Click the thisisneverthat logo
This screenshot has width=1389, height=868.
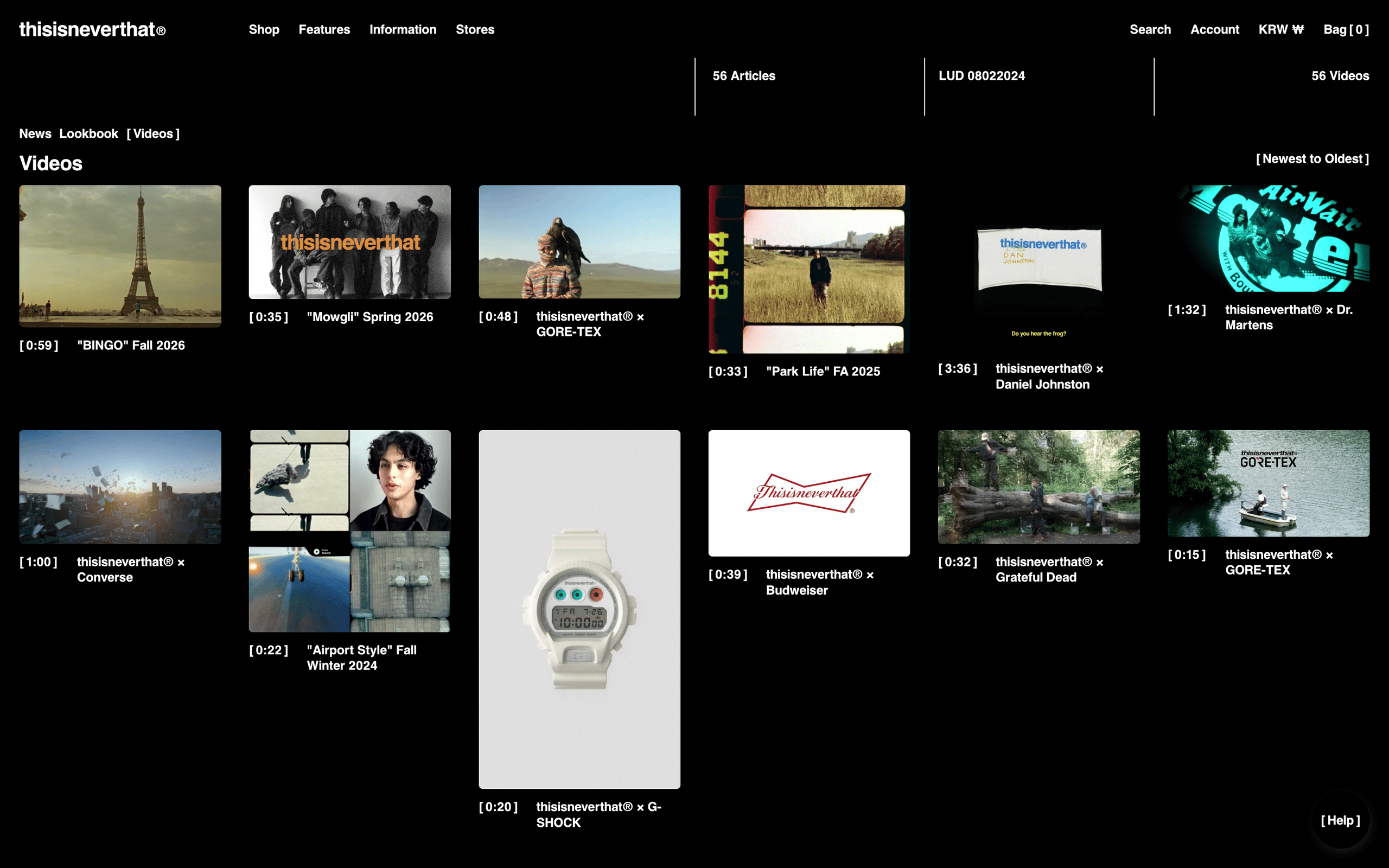[x=92, y=29]
